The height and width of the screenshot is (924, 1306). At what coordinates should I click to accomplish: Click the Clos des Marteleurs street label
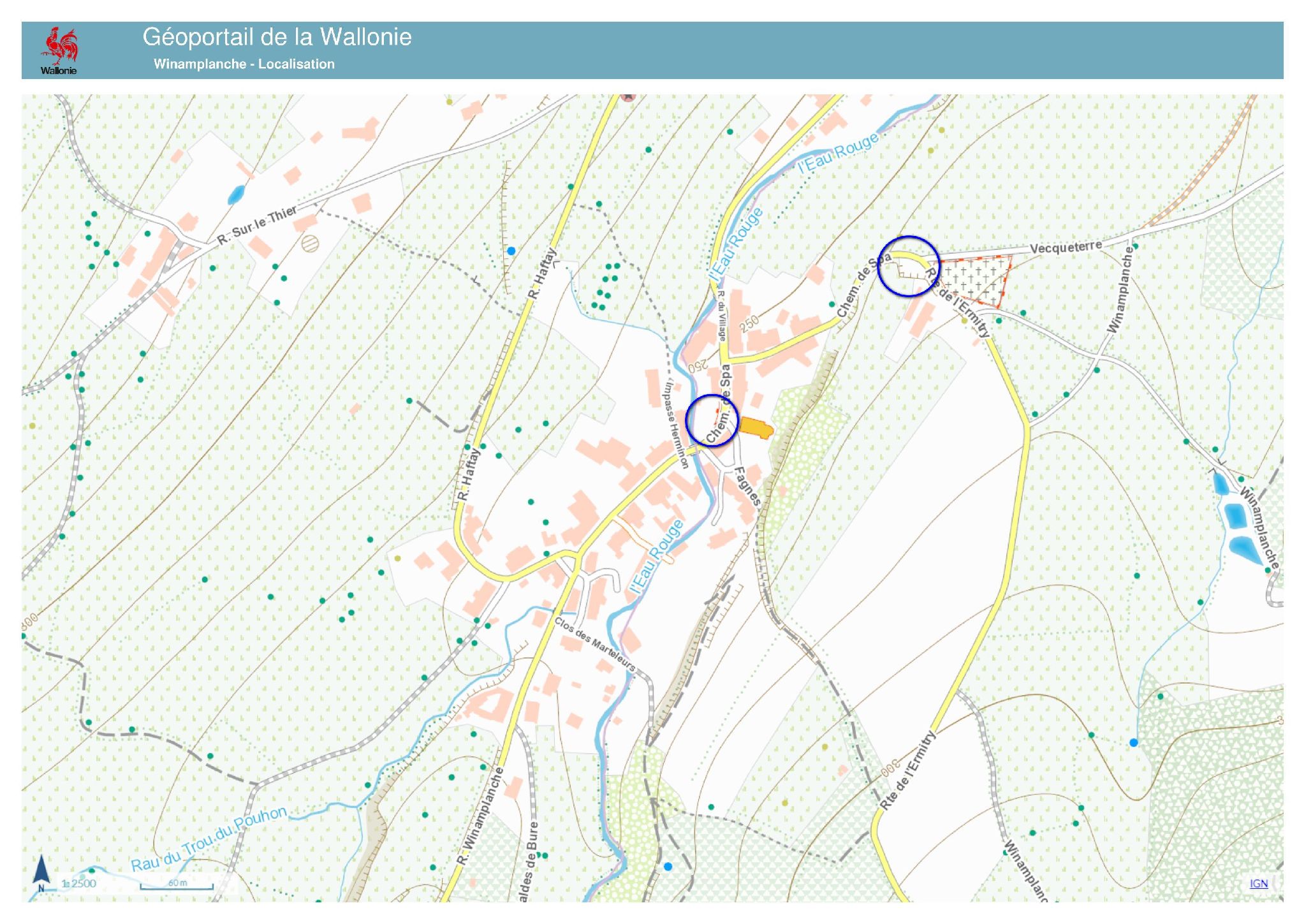(x=594, y=644)
